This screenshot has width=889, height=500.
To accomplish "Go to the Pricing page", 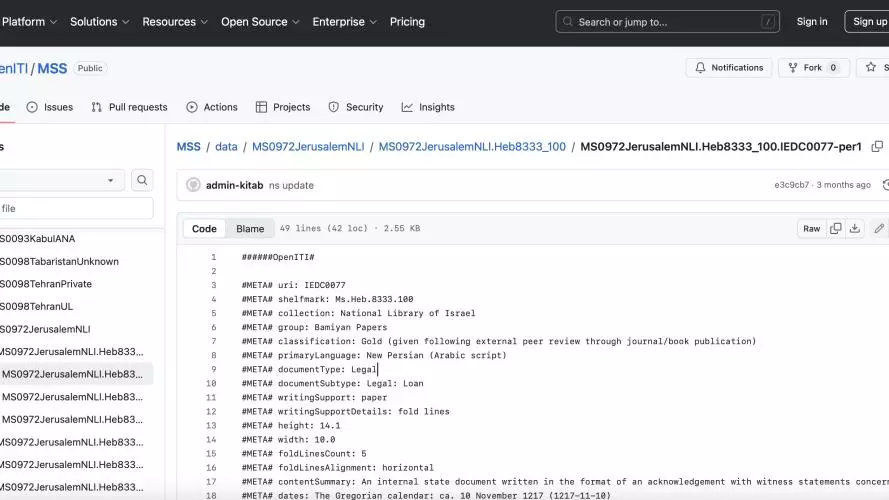I will [407, 22].
